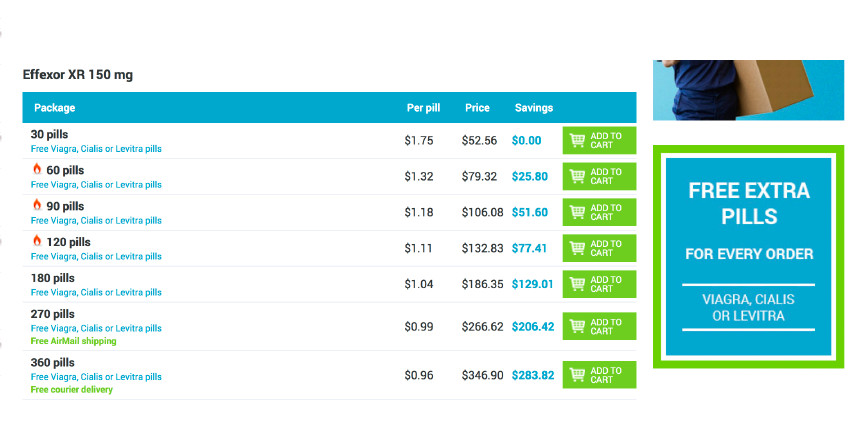861x432 pixels.
Task: Select the 360 pills package name
Action: coord(53,363)
